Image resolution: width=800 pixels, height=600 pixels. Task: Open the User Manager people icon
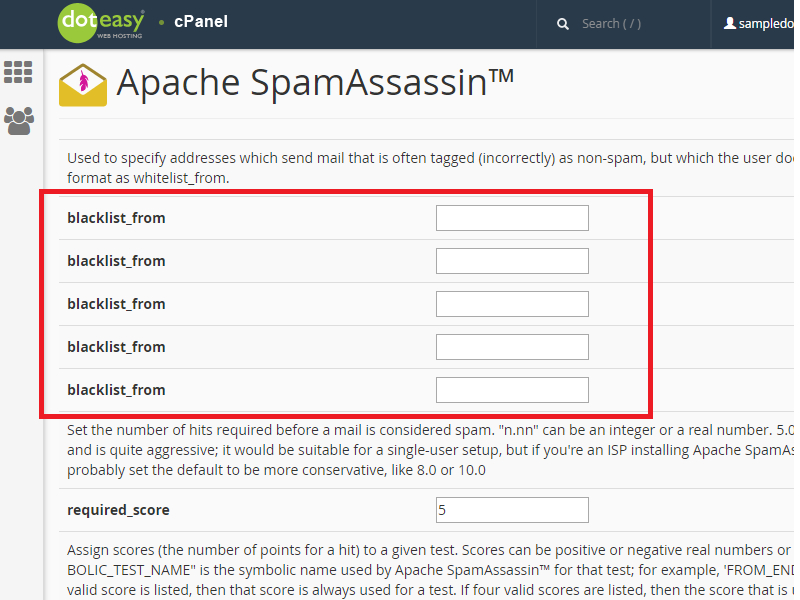(x=19, y=120)
